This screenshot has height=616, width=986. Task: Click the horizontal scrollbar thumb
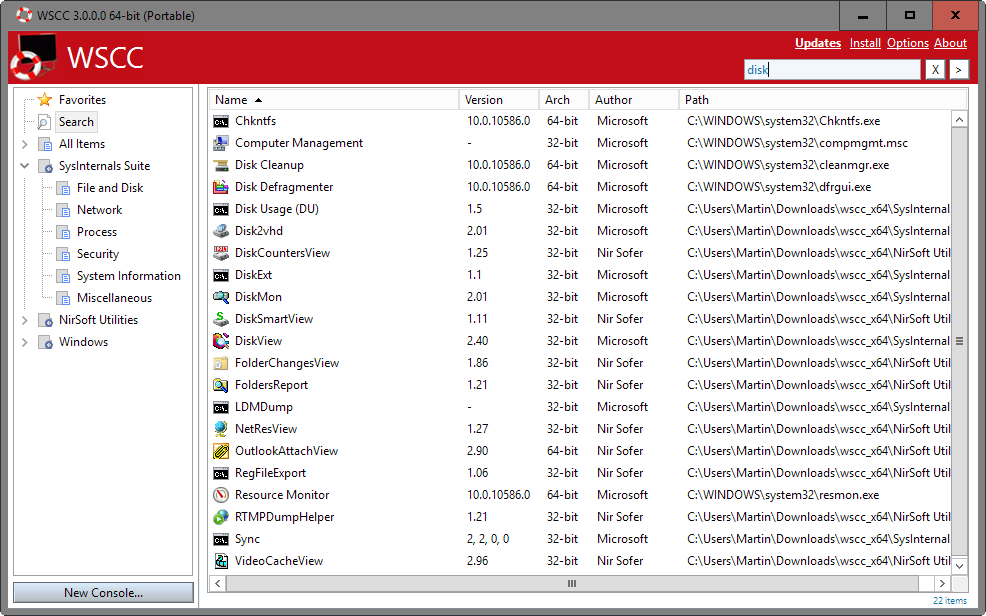tap(572, 583)
